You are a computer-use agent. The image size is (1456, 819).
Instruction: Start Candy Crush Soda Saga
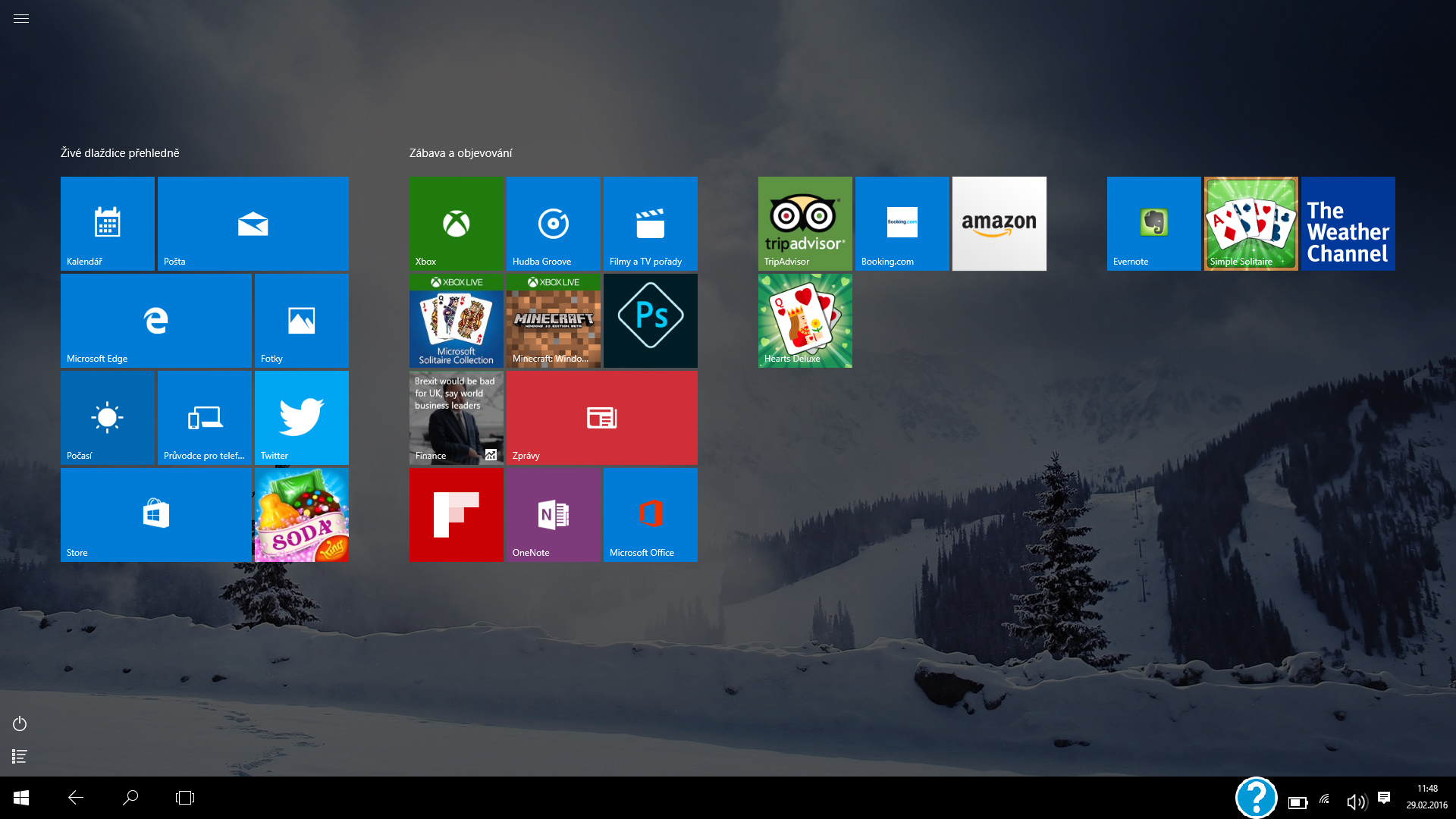pyautogui.click(x=301, y=515)
